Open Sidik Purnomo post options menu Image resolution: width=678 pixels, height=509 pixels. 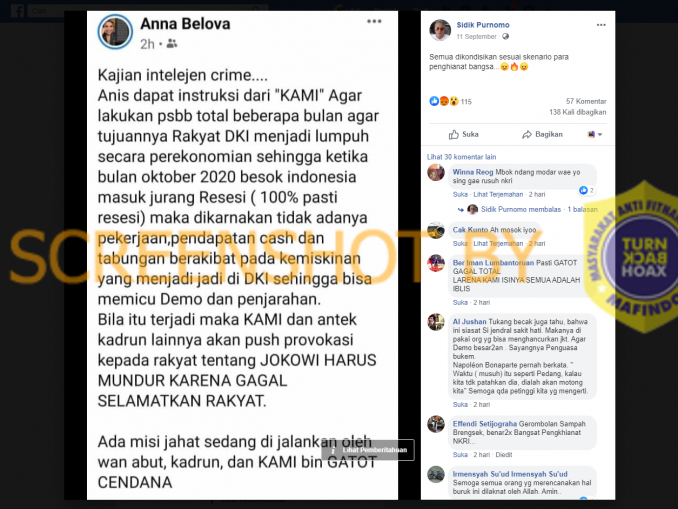pos(601,25)
